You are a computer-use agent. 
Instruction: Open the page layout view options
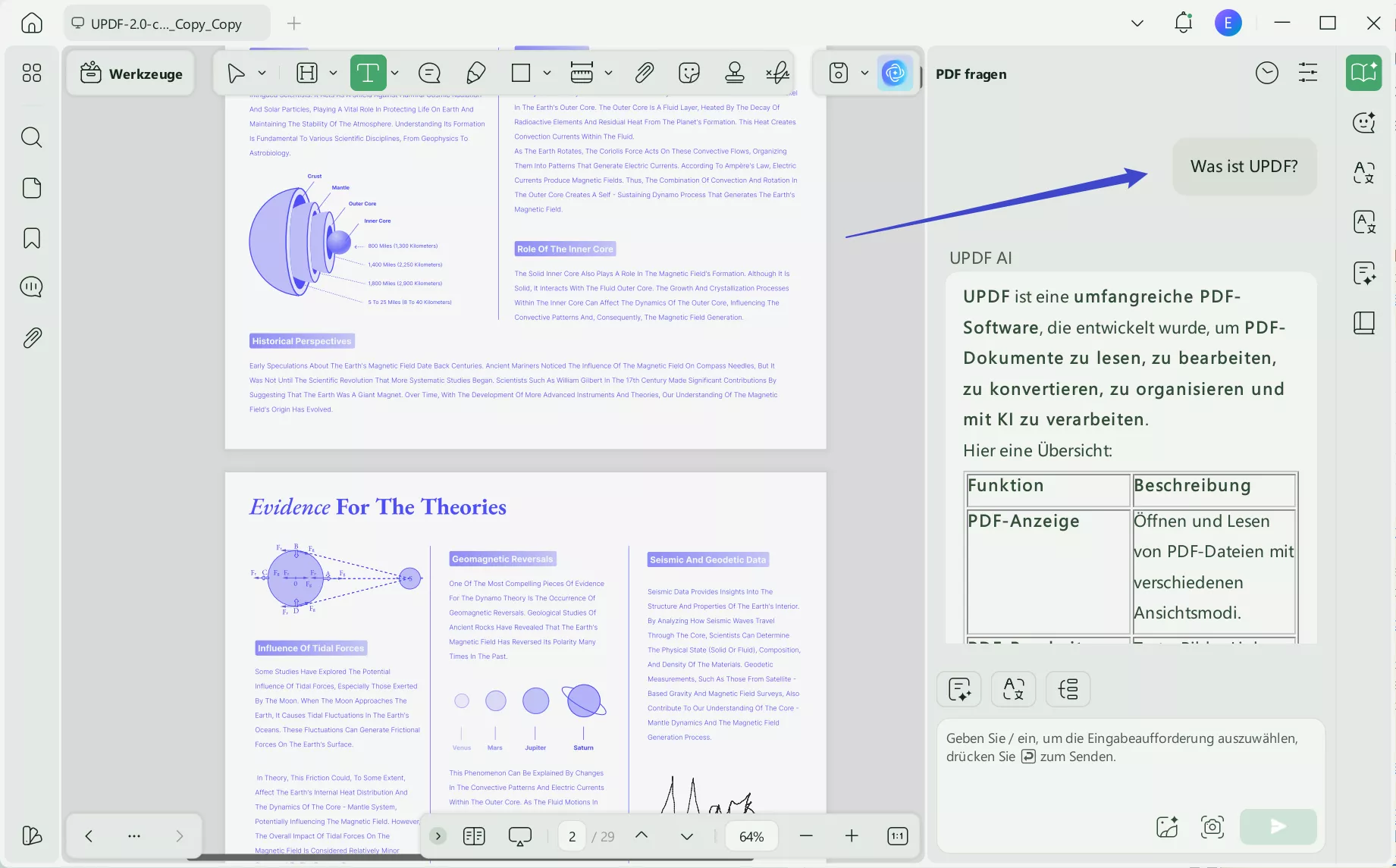tap(474, 836)
